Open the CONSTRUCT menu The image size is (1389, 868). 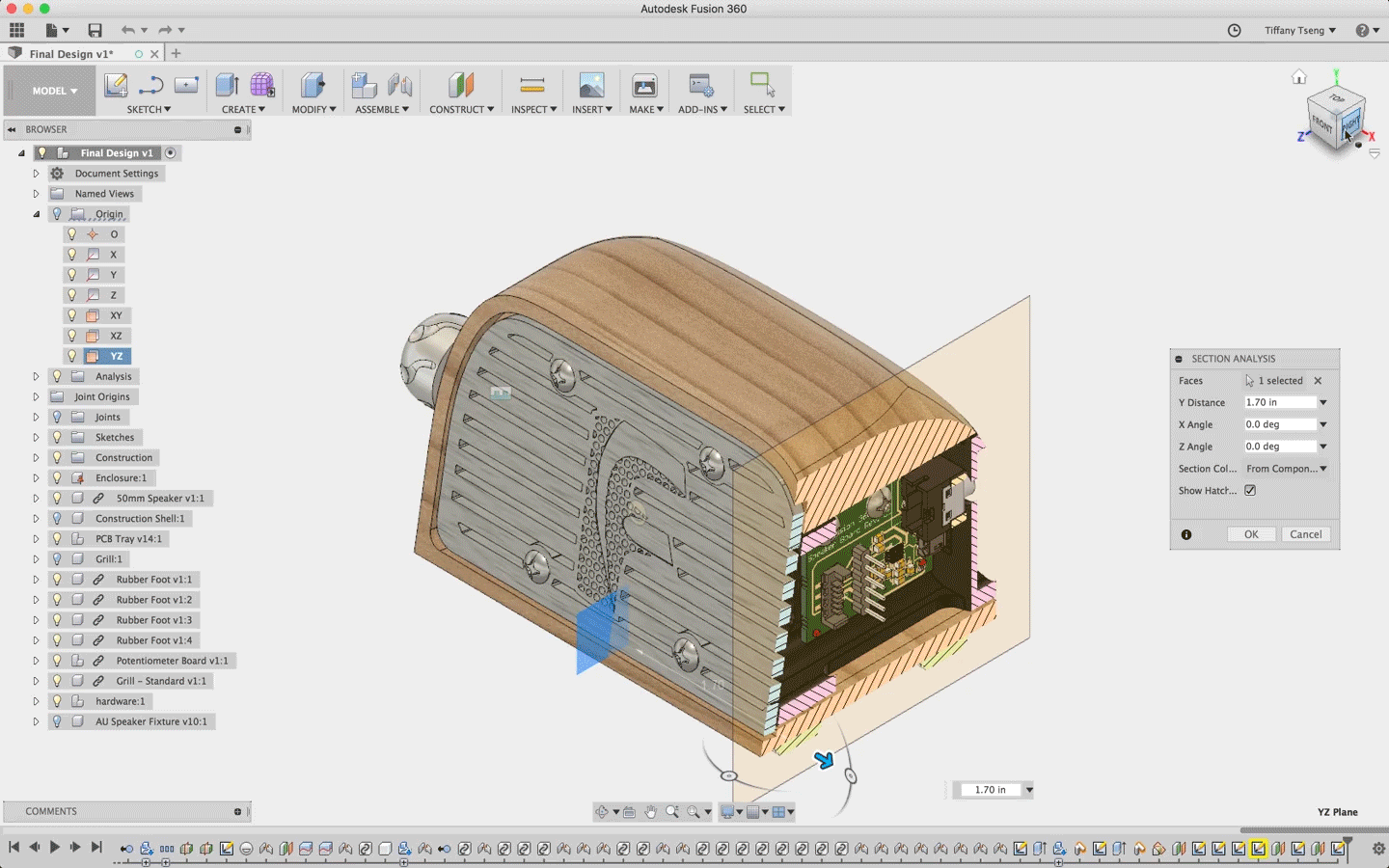[461, 110]
